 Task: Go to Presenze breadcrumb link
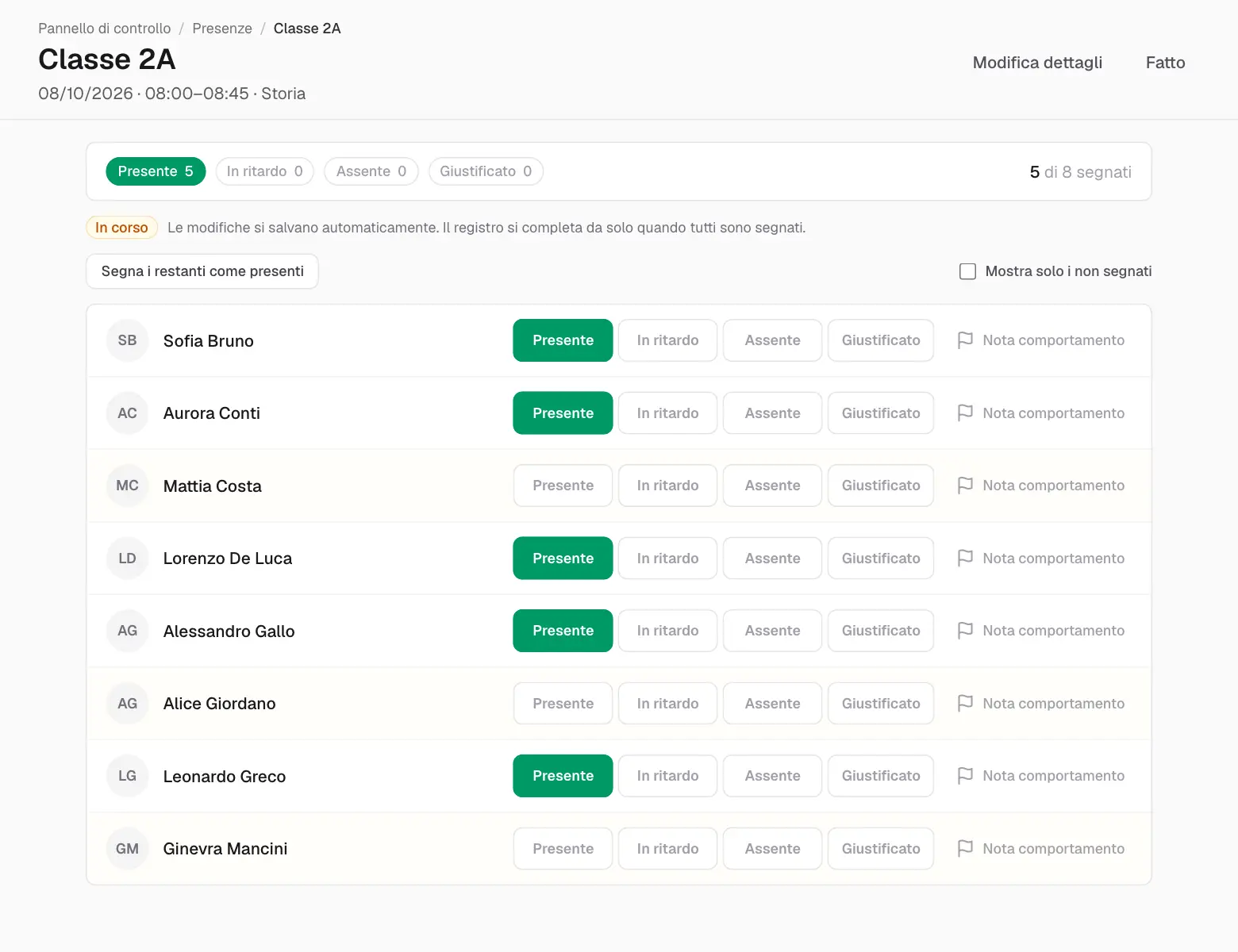click(222, 29)
